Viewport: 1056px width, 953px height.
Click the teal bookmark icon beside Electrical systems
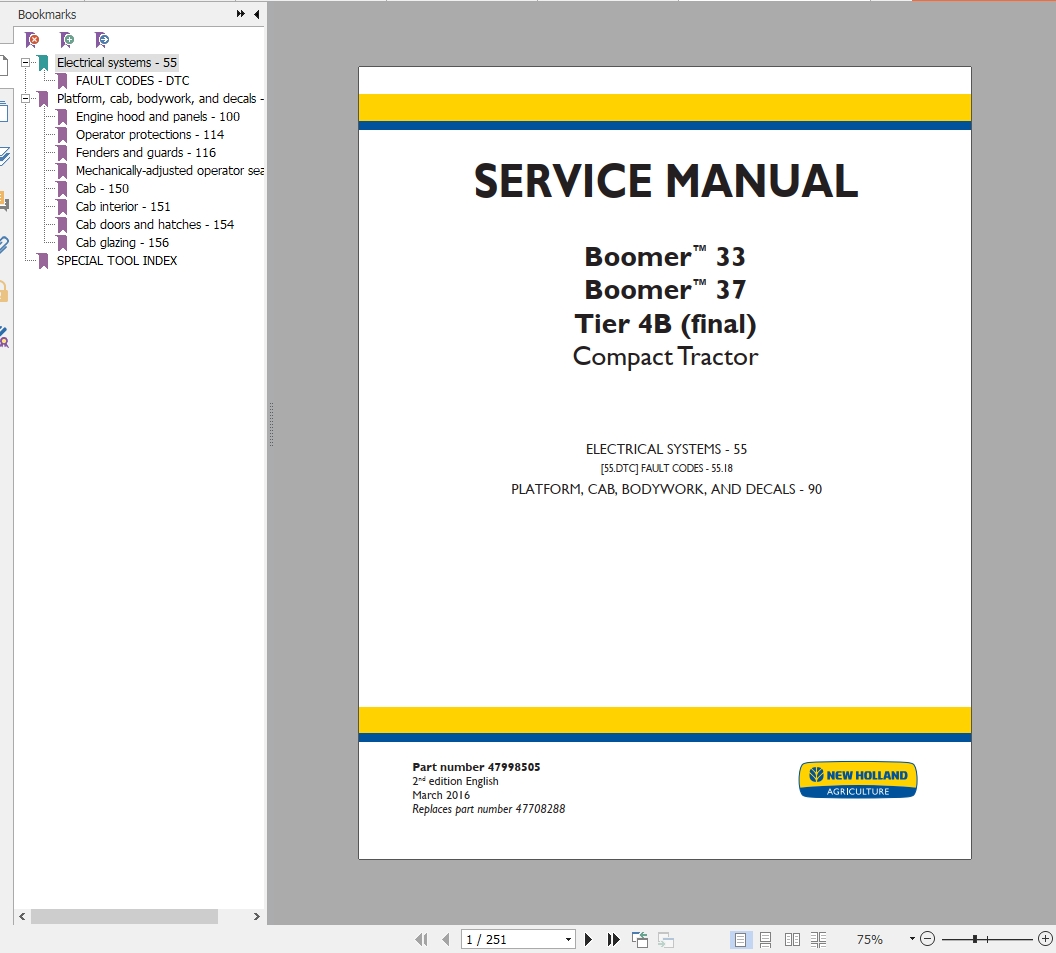43,63
